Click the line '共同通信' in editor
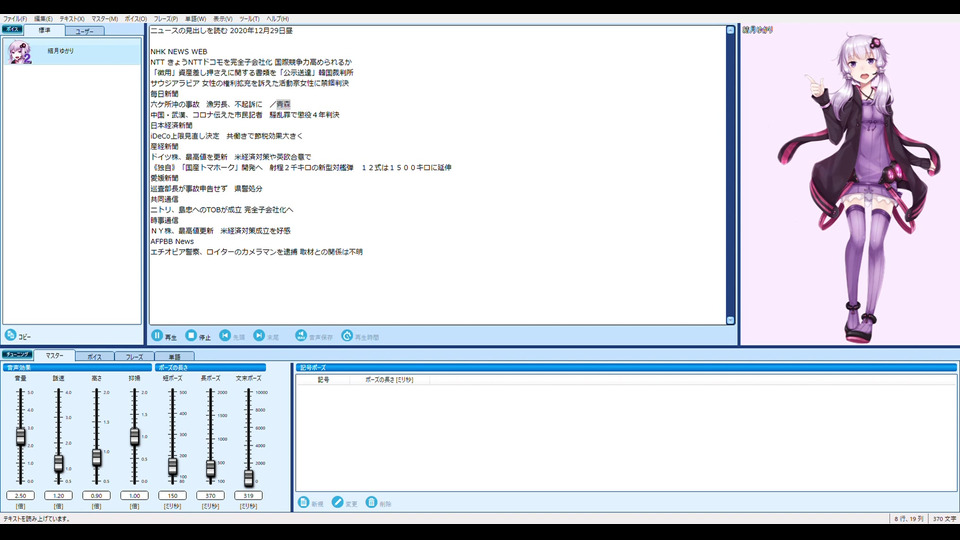Screen dimensions: 960x540 point(165,199)
